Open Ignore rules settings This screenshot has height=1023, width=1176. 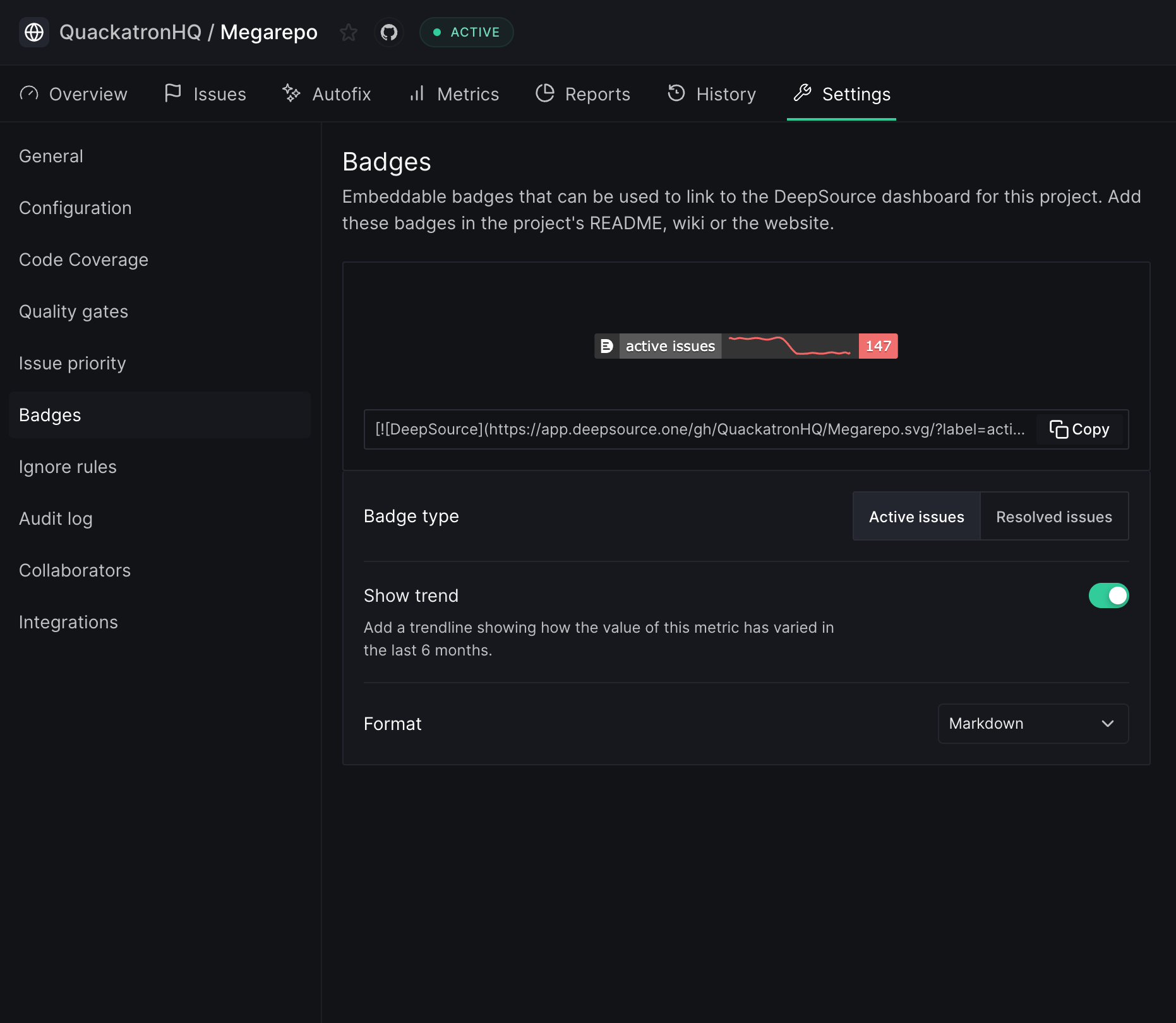click(x=160, y=467)
